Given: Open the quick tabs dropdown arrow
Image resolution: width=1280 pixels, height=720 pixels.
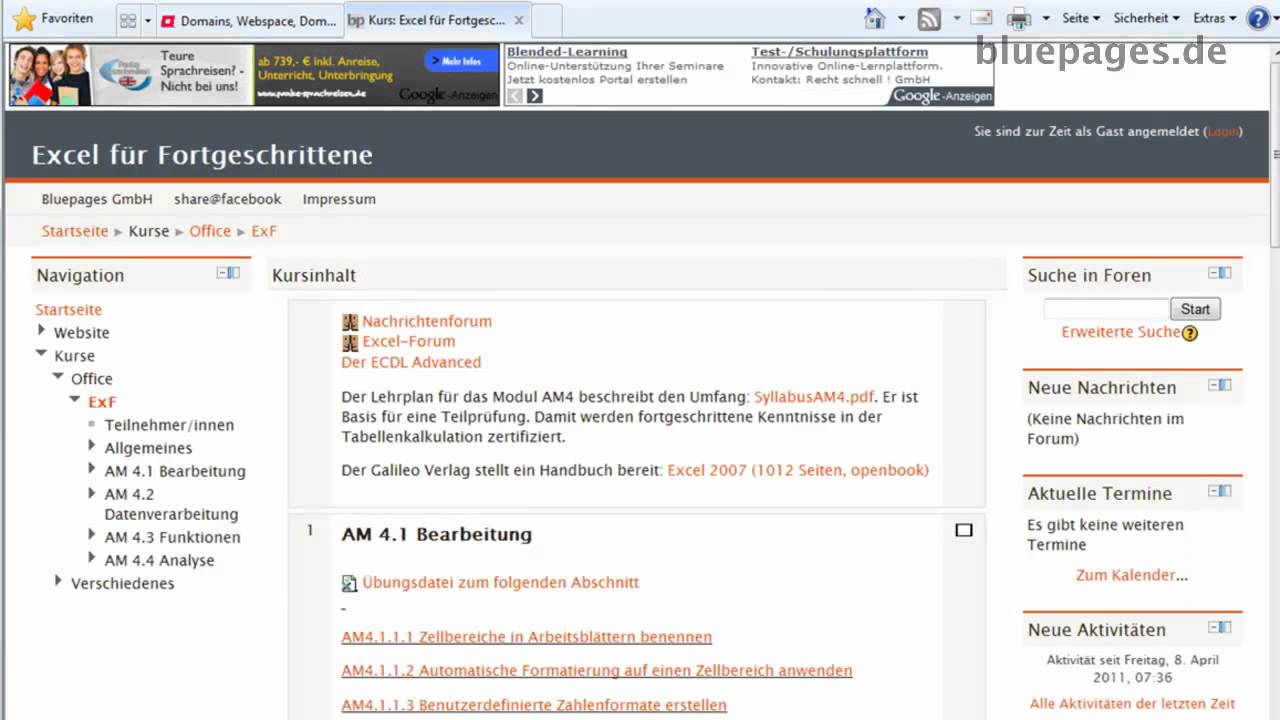Looking at the screenshot, I should (x=148, y=20).
